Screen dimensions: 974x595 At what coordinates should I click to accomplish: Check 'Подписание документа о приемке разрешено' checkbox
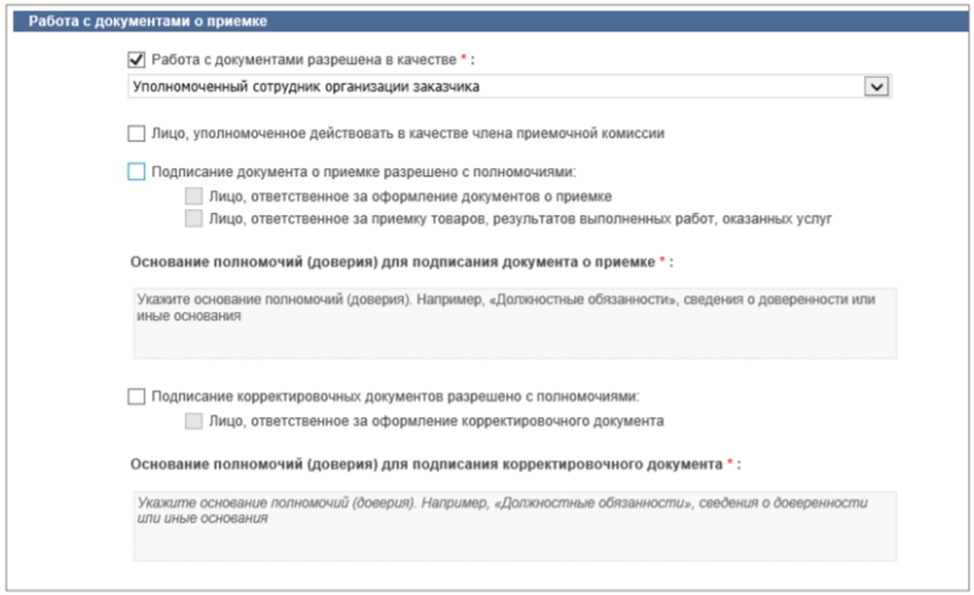(138, 171)
